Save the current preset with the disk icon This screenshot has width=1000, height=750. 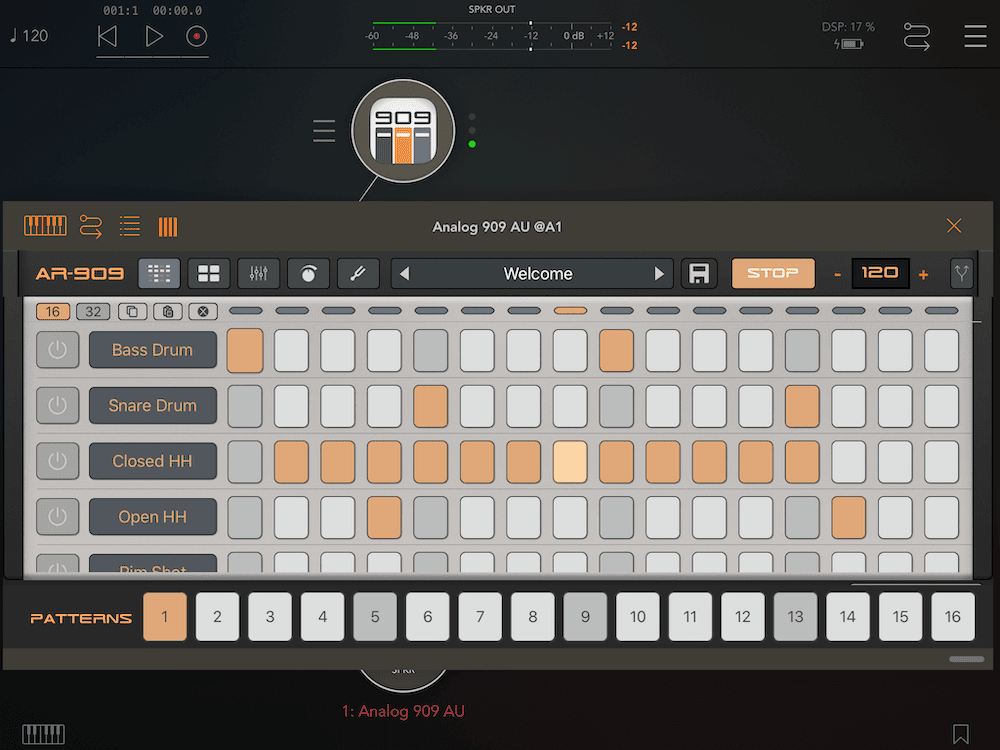click(699, 273)
